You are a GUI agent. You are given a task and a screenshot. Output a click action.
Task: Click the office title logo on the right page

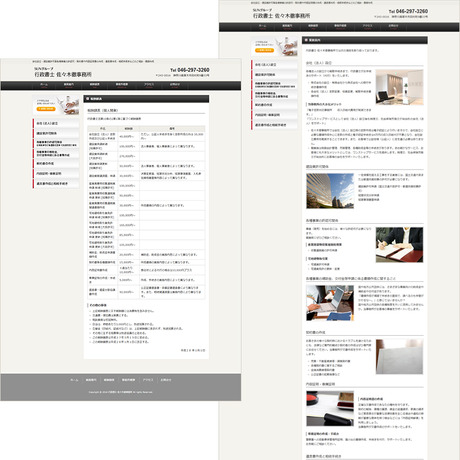[281, 15]
